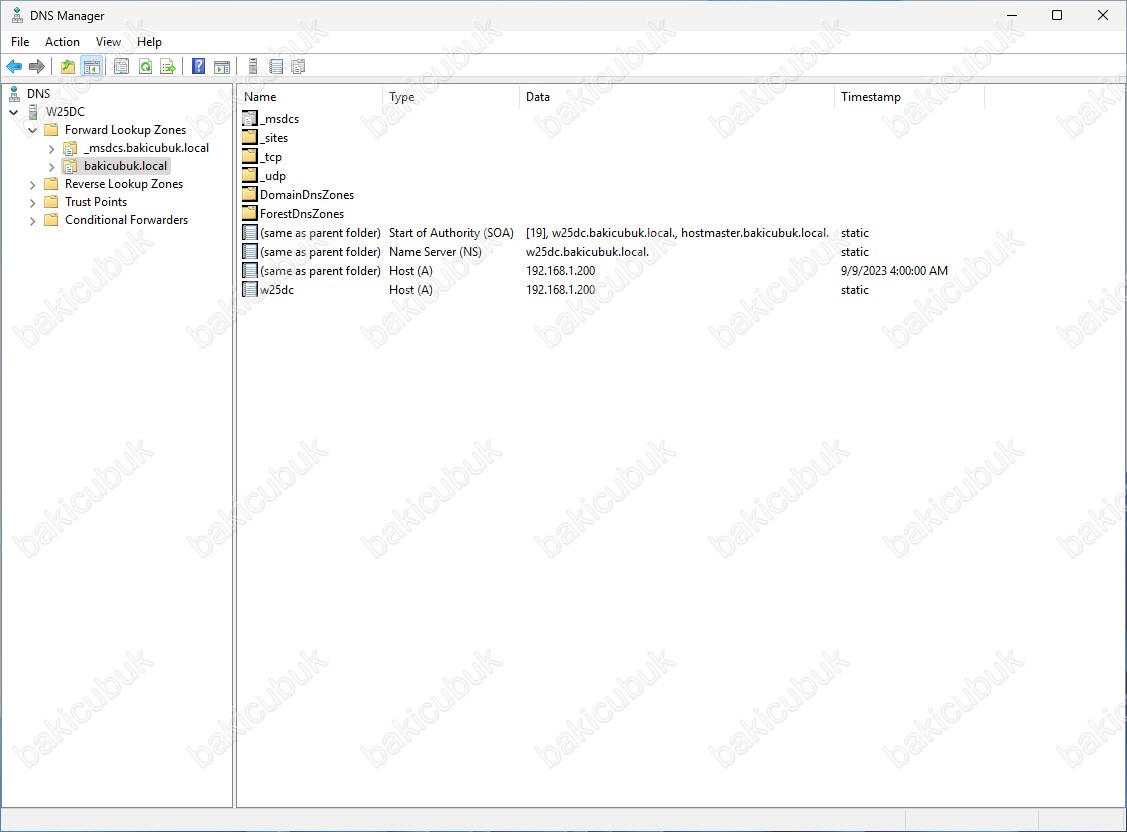Screen dimensions: 1127x832
Task: Sort list by Type column header
Action: coord(451,97)
